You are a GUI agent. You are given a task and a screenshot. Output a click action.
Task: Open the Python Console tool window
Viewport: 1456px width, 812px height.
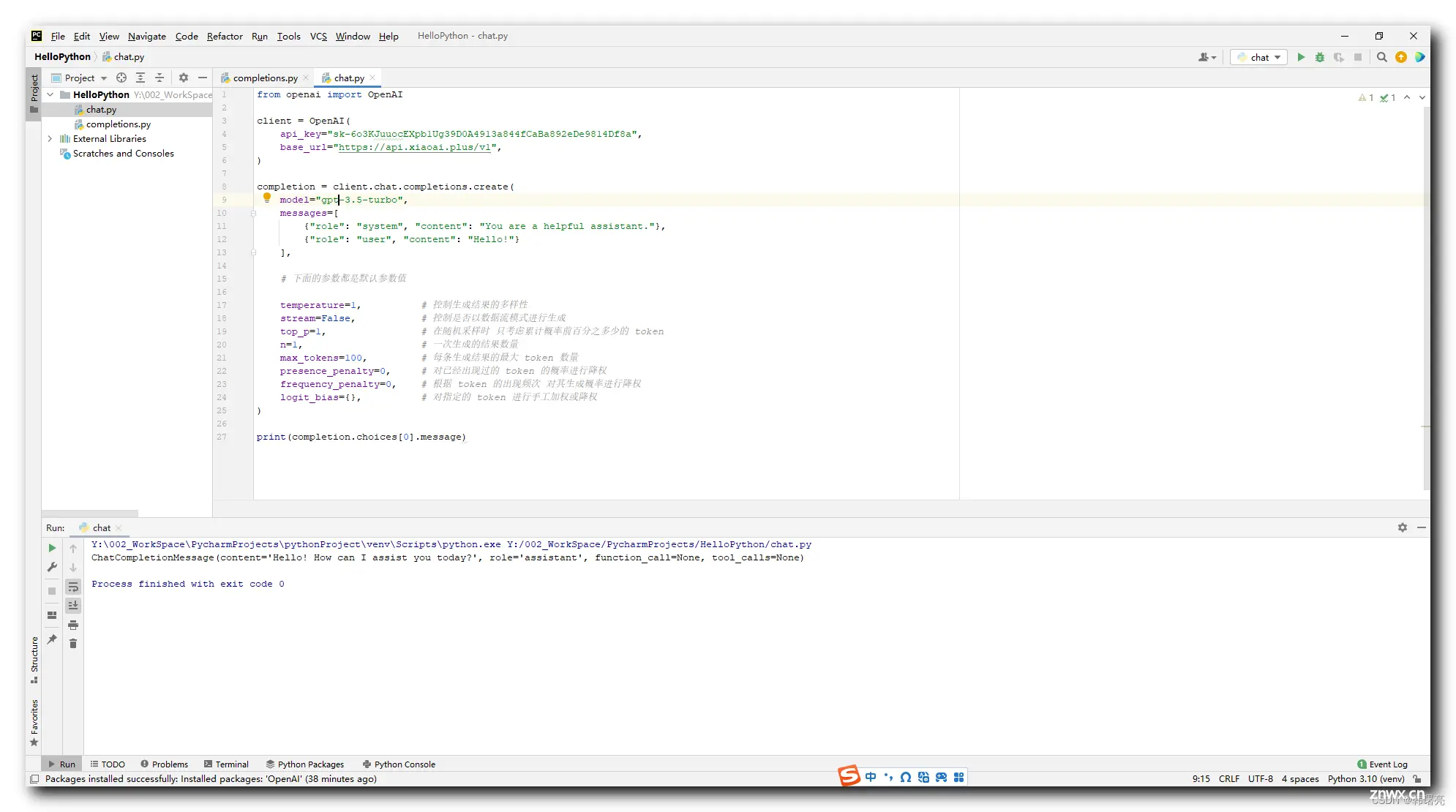399,764
